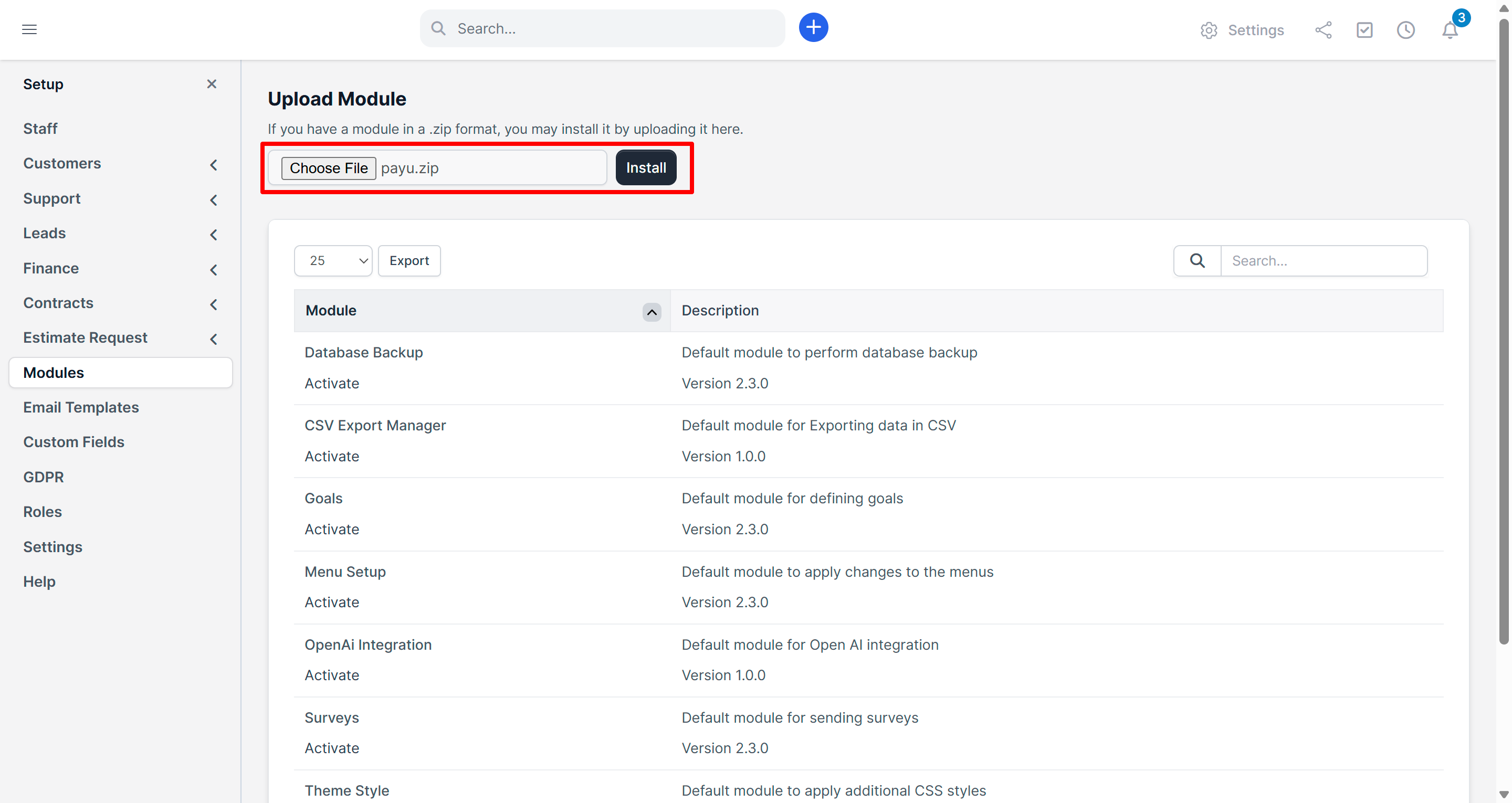Open GDPR in Setup menu

tap(44, 477)
